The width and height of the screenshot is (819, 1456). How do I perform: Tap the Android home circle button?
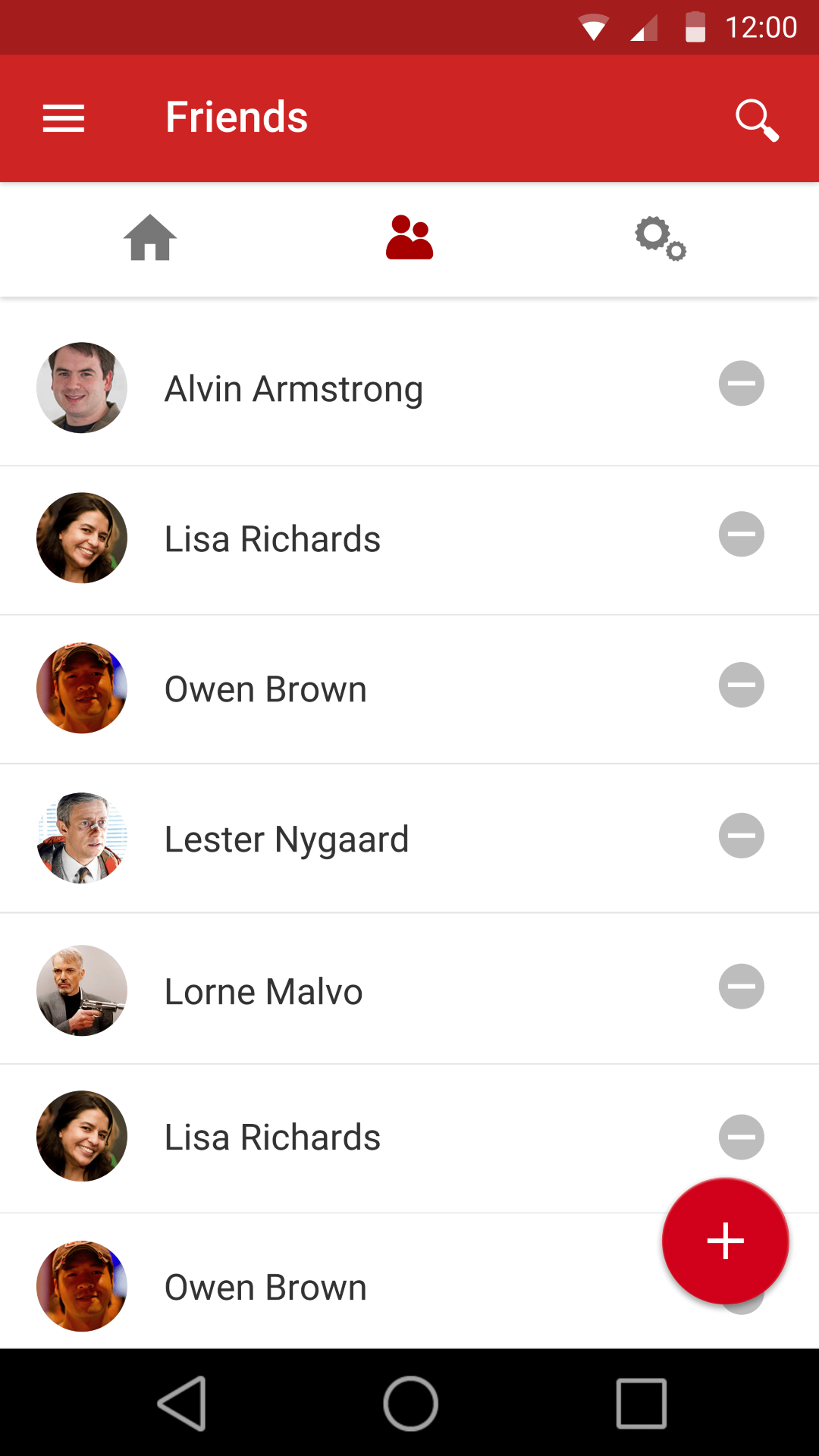coord(410,1403)
